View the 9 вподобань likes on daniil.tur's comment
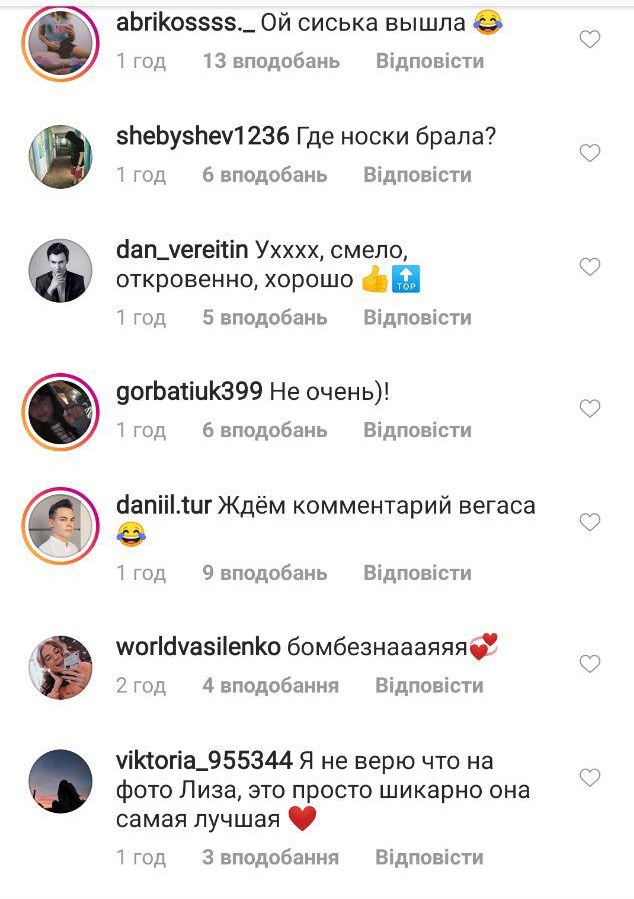The height and width of the screenshot is (899, 634). (x=265, y=573)
